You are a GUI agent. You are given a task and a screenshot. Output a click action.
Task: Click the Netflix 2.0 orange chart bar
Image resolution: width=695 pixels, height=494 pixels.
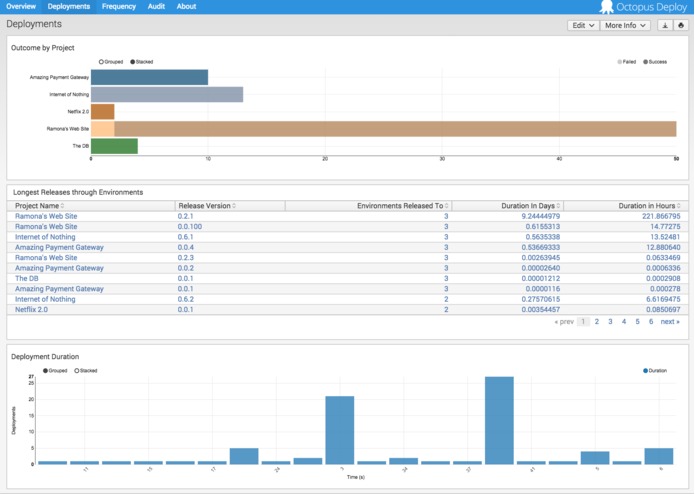103,112
